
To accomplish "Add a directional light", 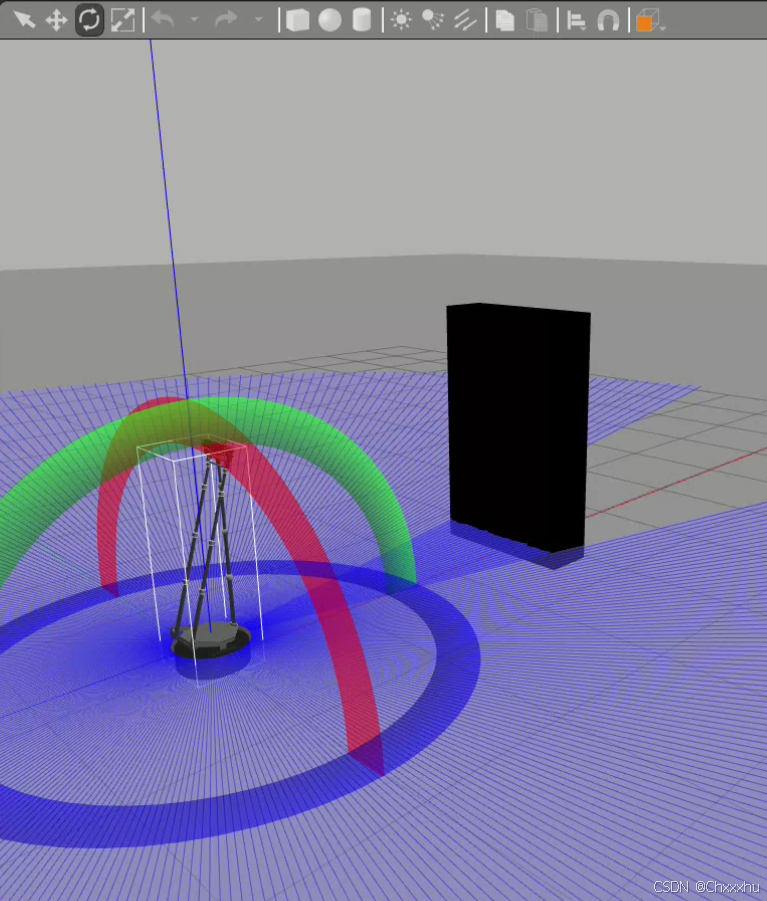I will coord(465,21).
